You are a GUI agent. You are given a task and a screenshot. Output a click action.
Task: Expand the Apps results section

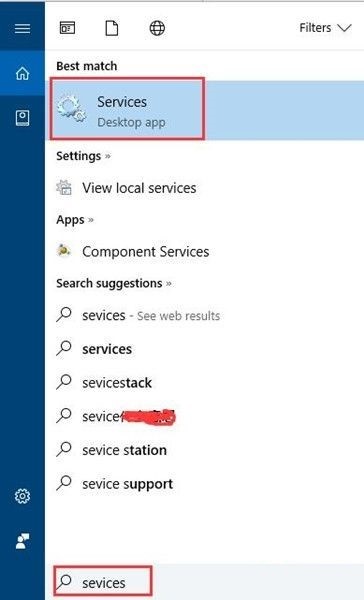[x=75, y=220]
